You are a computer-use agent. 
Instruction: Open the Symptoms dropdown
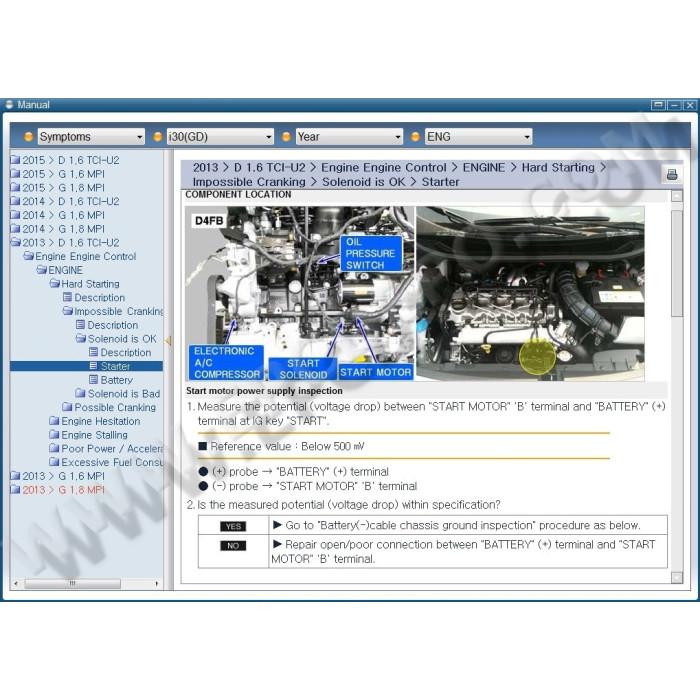[91, 137]
